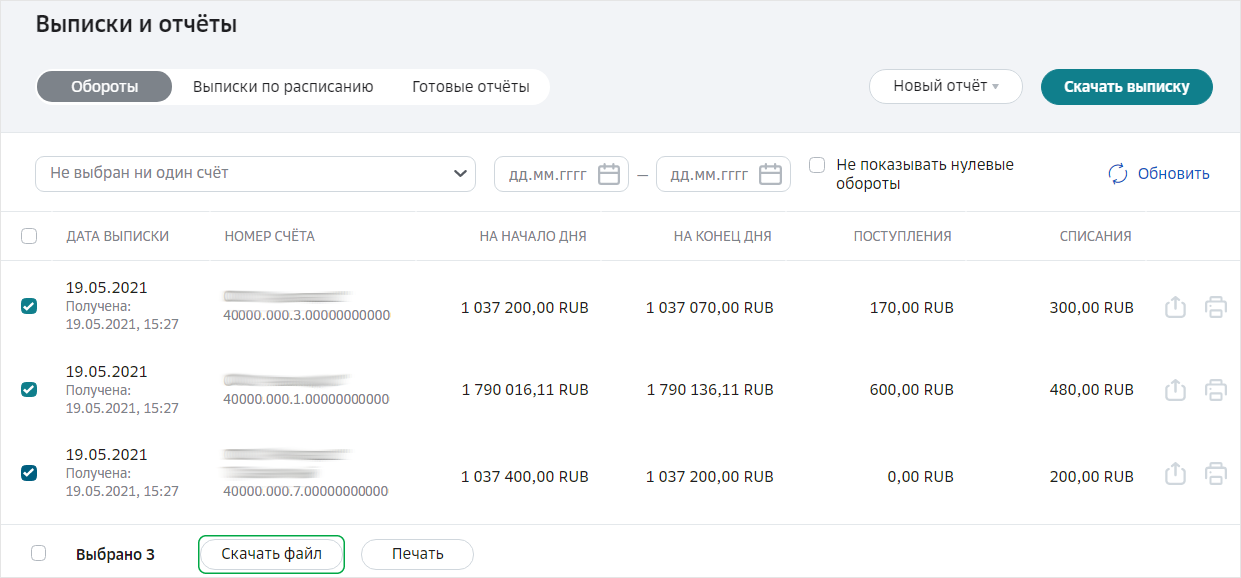This screenshot has height=578, width=1241.
Task: Click the value '1 037 070,00 RUB'
Action: pyautogui.click(x=710, y=308)
